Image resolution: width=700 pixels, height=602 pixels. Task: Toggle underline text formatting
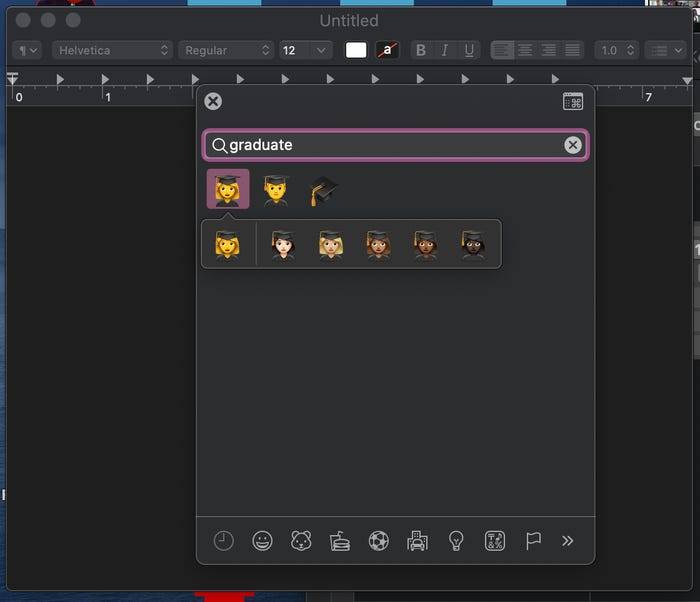[x=468, y=50]
